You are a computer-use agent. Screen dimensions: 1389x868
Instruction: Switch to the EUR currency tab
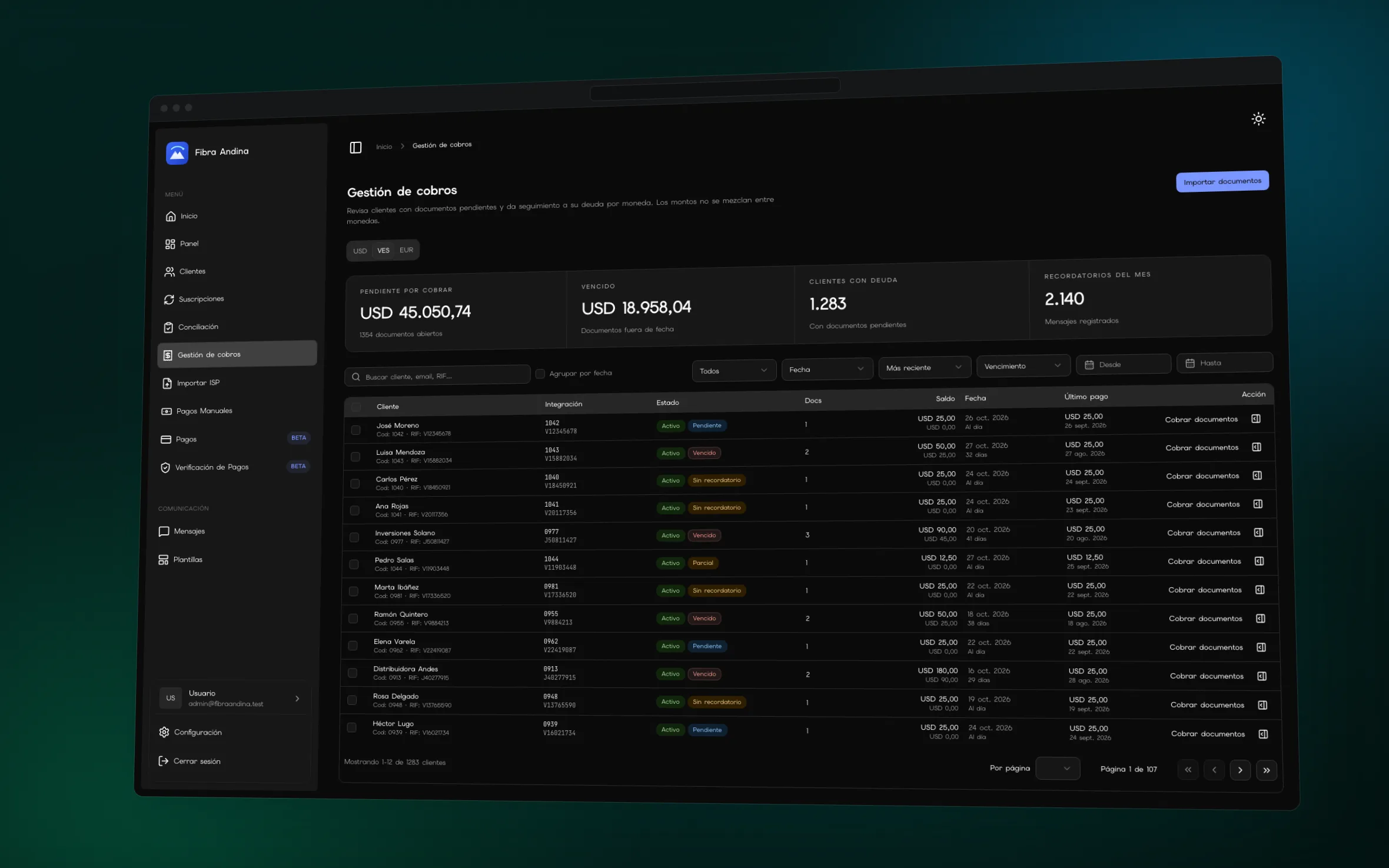(x=406, y=250)
